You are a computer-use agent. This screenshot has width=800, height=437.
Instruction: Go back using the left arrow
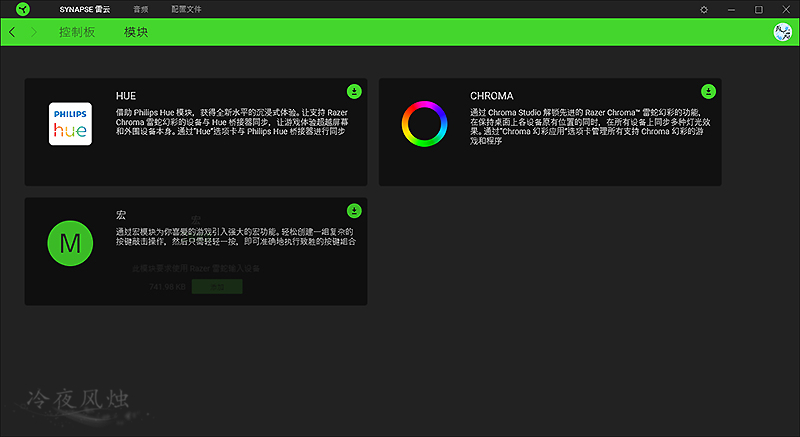pyautogui.click(x=12, y=32)
